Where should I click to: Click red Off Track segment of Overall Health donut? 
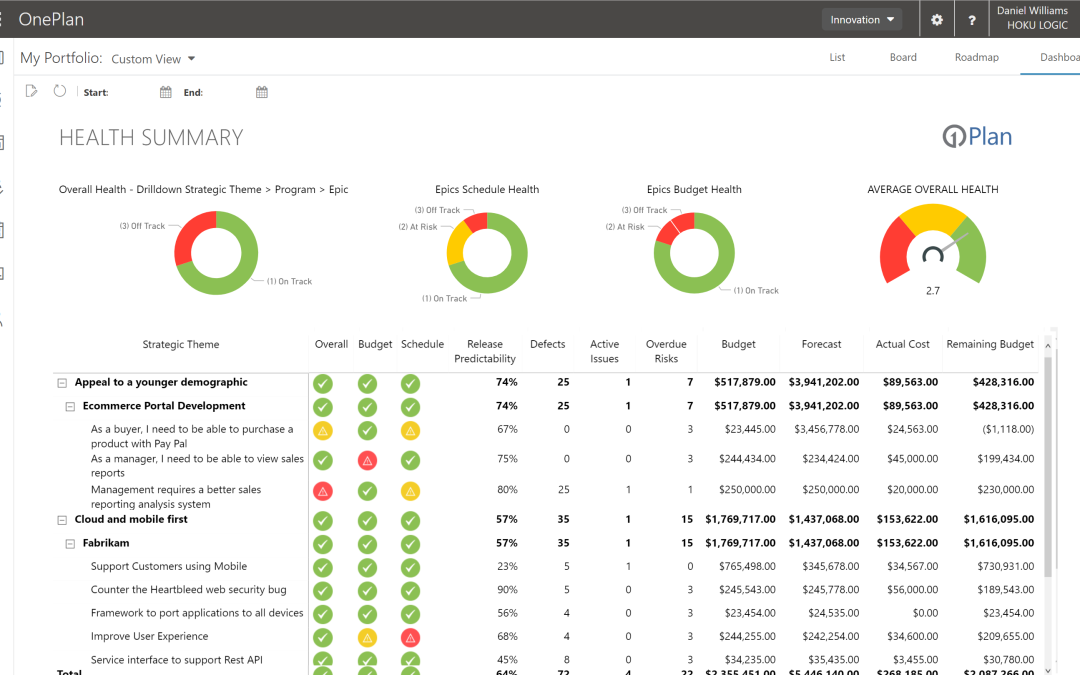(x=185, y=240)
